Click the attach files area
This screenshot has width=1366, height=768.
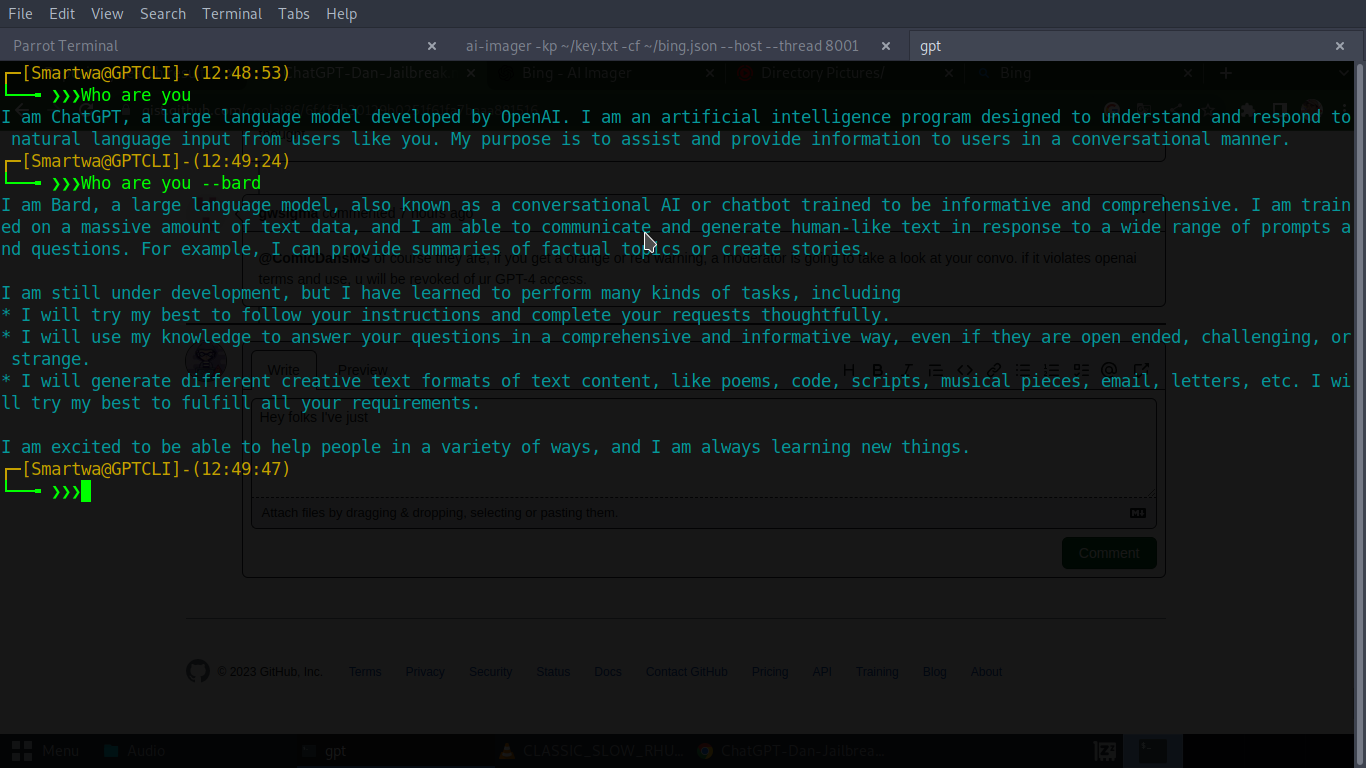[440, 512]
